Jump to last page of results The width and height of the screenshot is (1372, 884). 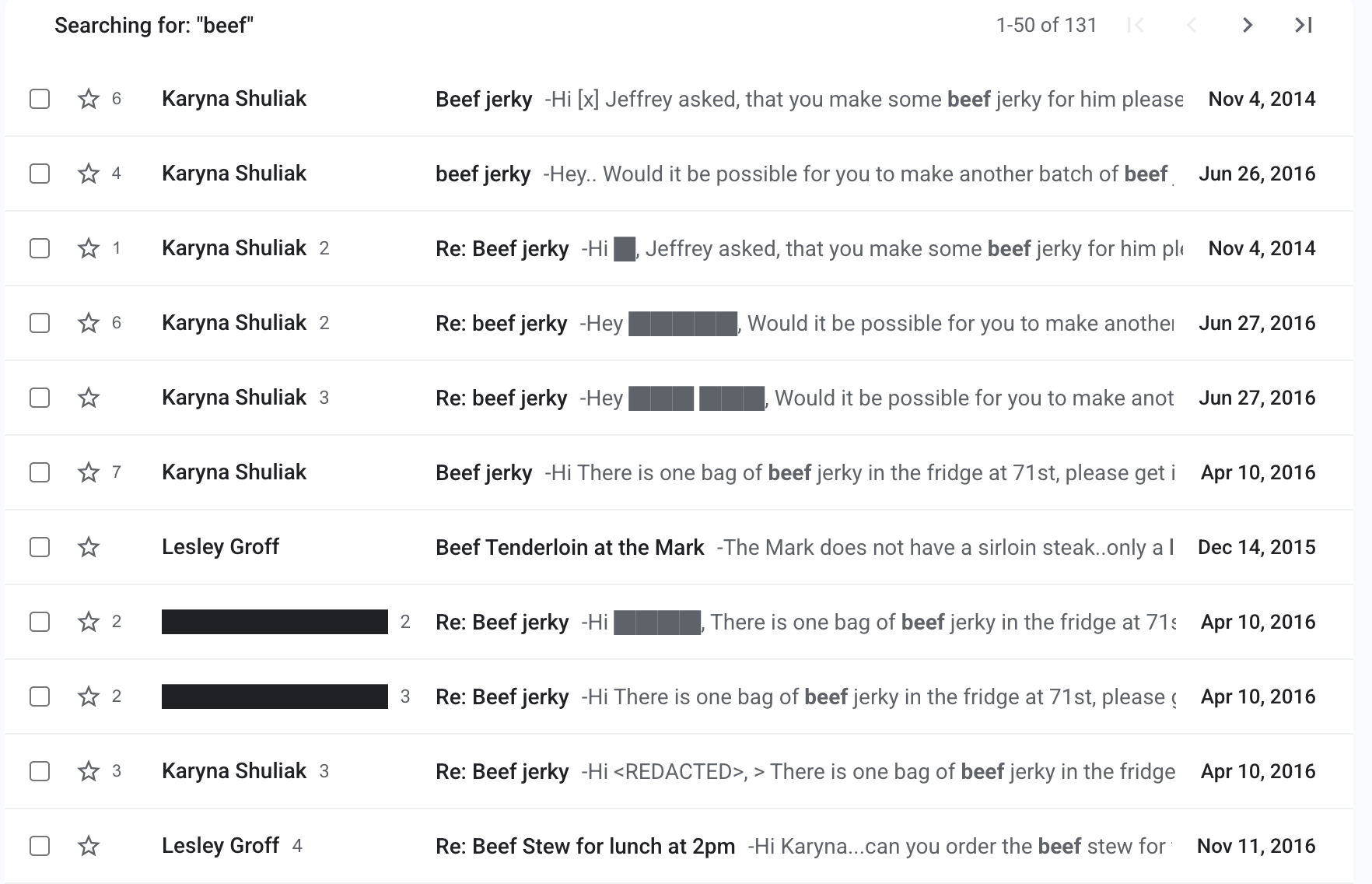[1304, 26]
